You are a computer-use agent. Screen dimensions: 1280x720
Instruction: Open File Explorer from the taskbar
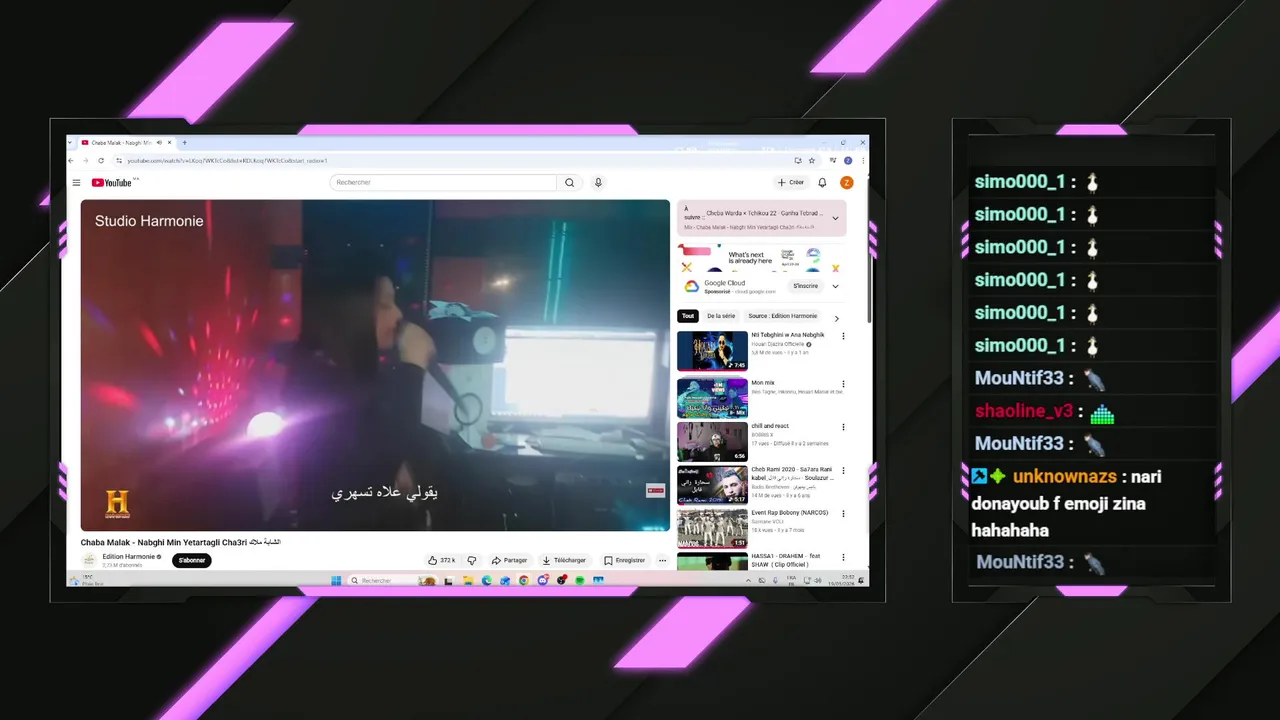[x=467, y=580]
